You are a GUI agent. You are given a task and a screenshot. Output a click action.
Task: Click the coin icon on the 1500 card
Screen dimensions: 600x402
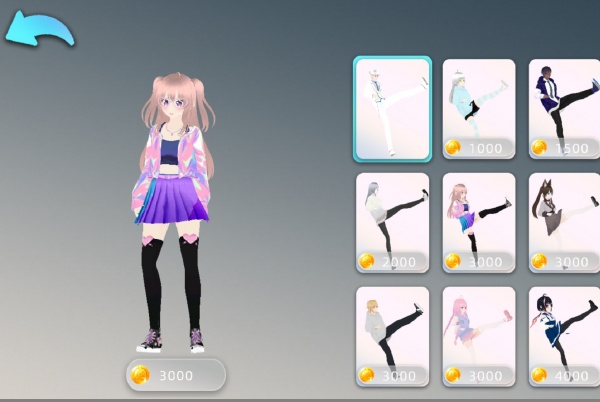click(540, 147)
